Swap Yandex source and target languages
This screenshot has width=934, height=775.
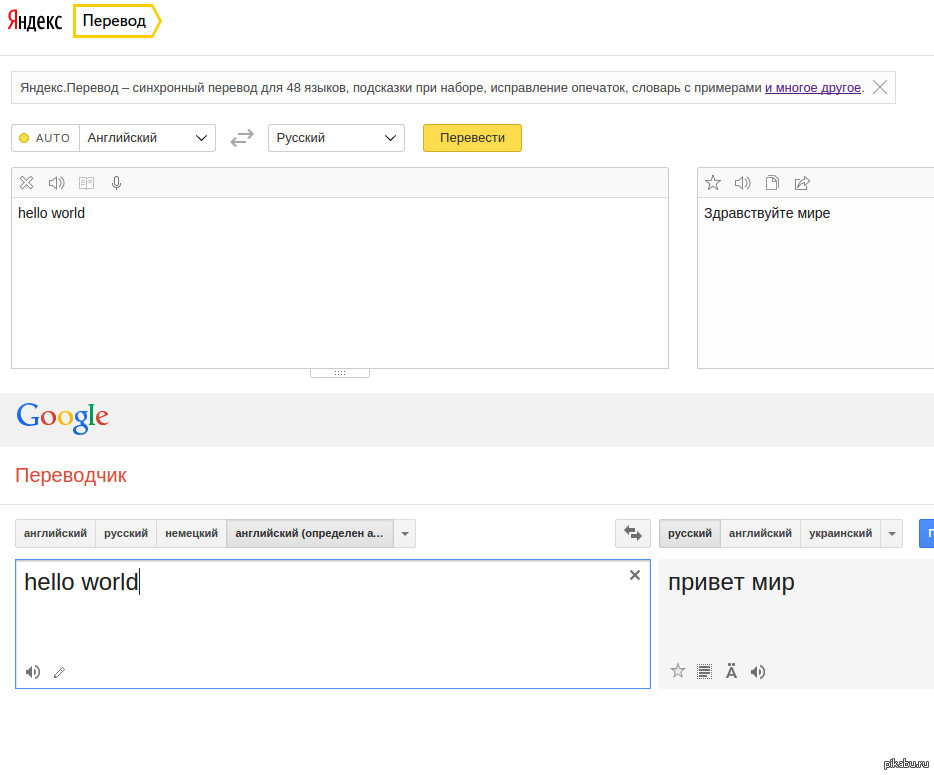pyautogui.click(x=242, y=138)
